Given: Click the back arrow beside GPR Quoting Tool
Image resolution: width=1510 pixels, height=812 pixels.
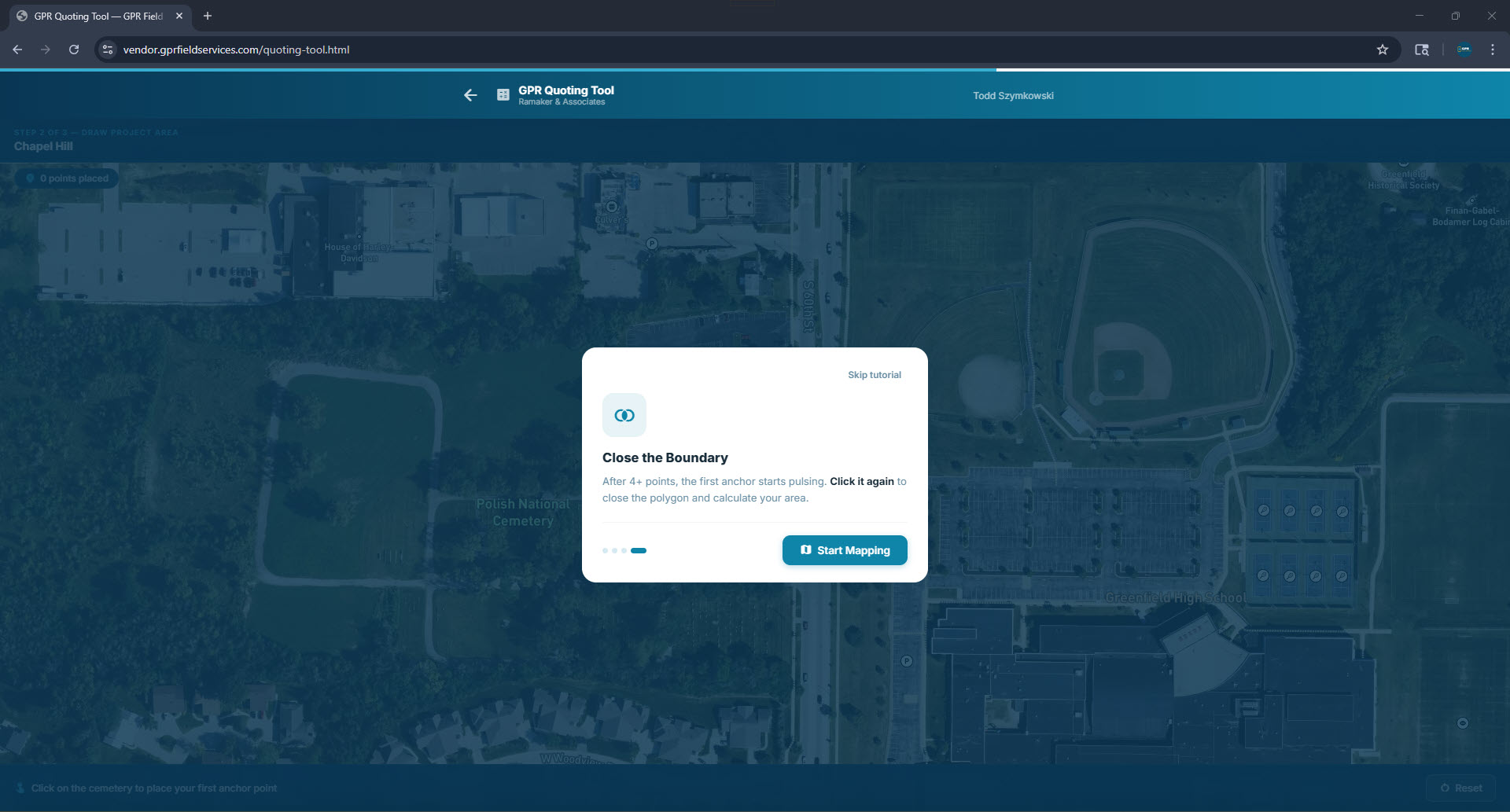Looking at the screenshot, I should pos(470,95).
